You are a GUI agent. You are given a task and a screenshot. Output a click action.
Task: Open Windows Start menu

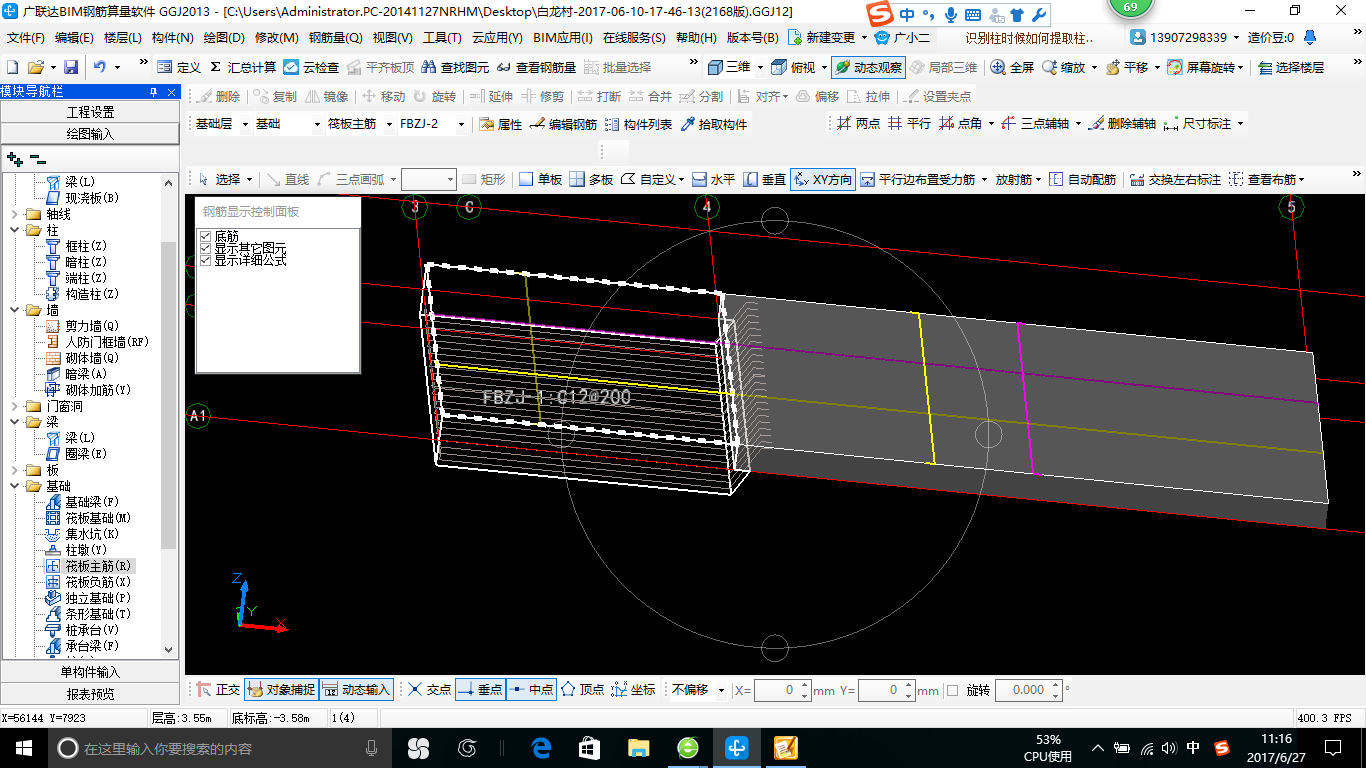click(23, 747)
